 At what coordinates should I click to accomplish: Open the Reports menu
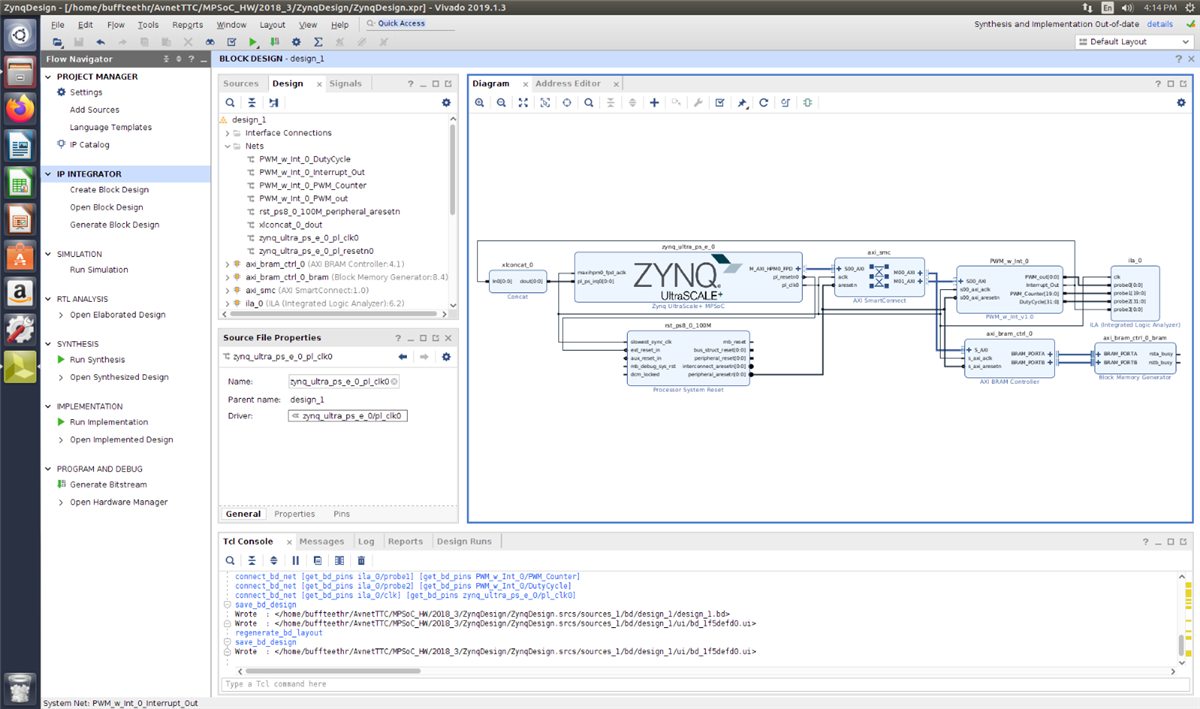pos(187,24)
